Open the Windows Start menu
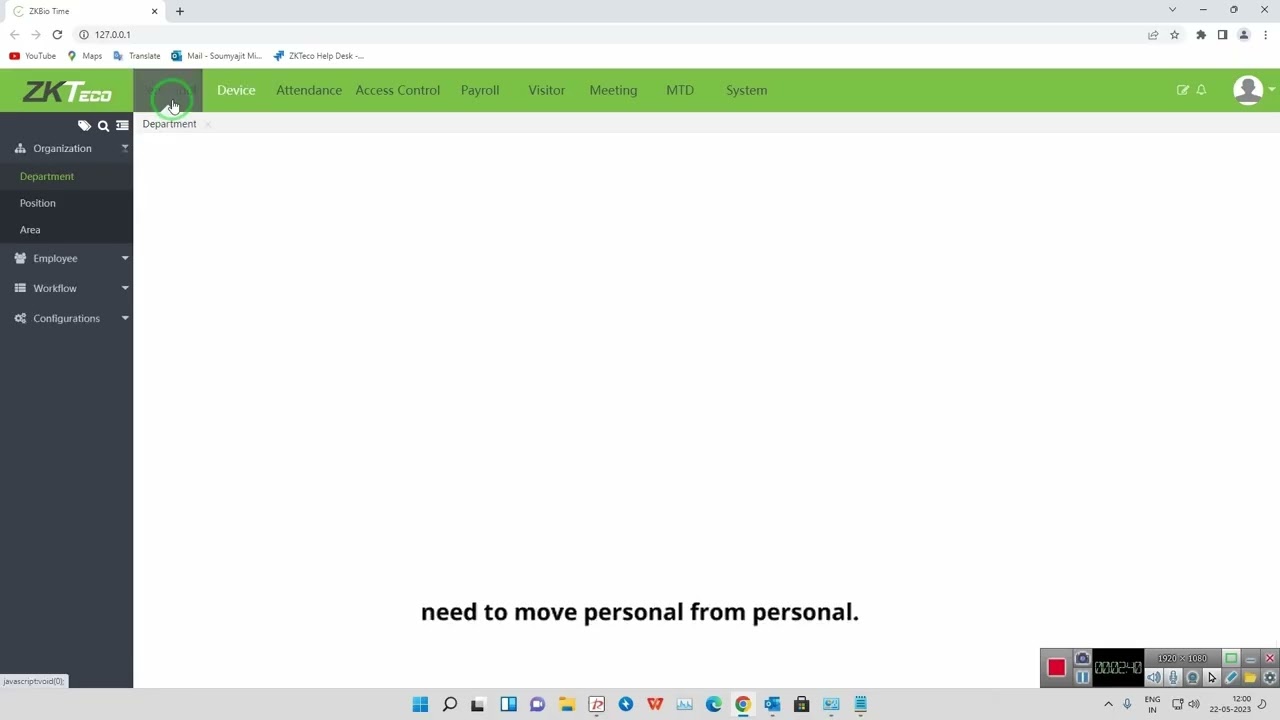The width and height of the screenshot is (1280, 720). tap(420, 704)
